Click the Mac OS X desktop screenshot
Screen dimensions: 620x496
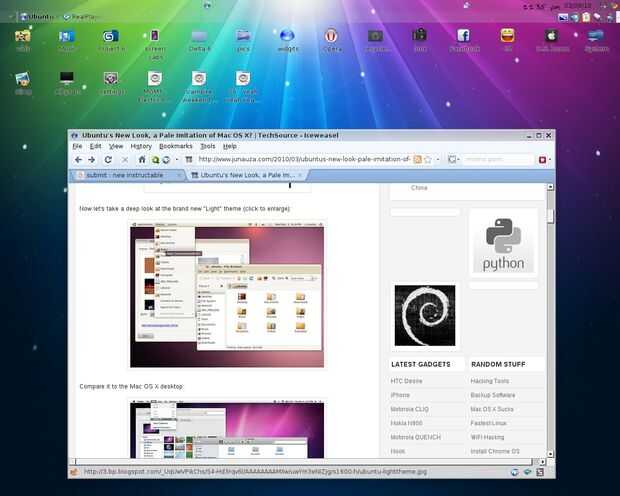click(227, 430)
